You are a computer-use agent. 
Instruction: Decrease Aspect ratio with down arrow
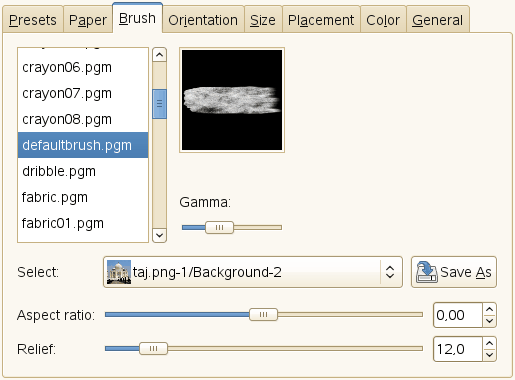tap(489, 321)
